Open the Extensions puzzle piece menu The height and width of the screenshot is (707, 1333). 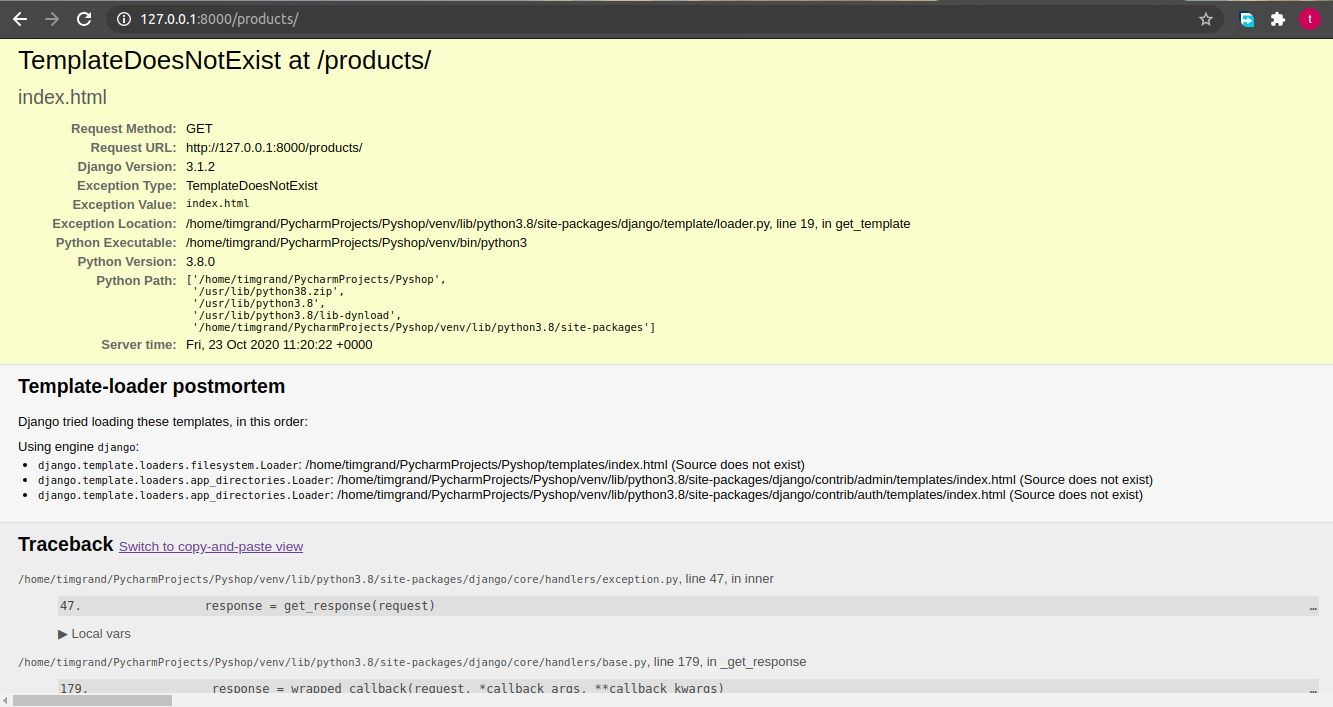(1278, 19)
